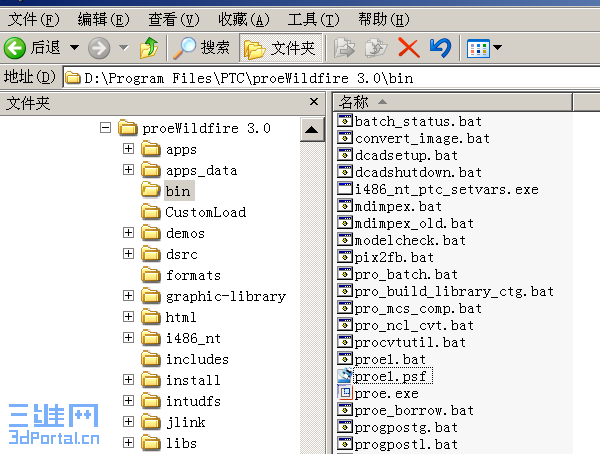Click the green Back arrow icon

click(x=15, y=48)
